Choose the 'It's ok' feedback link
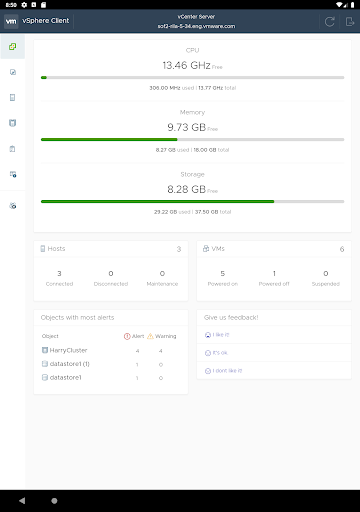The height and width of the screenshot is (512, 360). (216, 353)
